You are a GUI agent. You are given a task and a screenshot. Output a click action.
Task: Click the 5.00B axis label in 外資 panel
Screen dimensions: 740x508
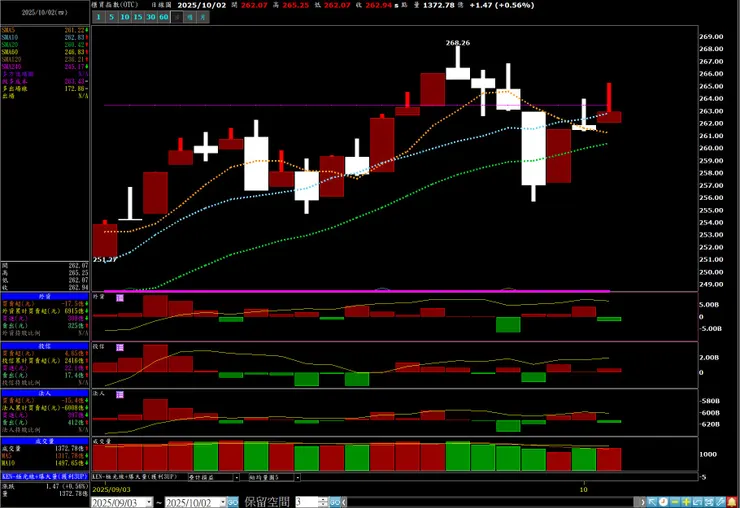[x=709, y=305]
